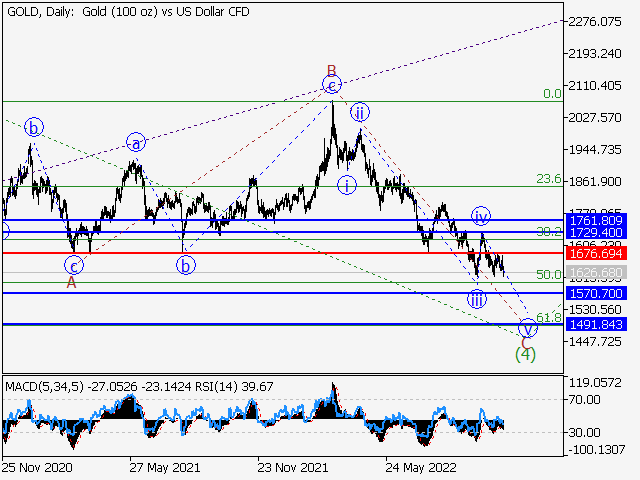Select the 23.6 Fibonacci level label
Viewport: 640px width, 480px height.
pos(549,179)
